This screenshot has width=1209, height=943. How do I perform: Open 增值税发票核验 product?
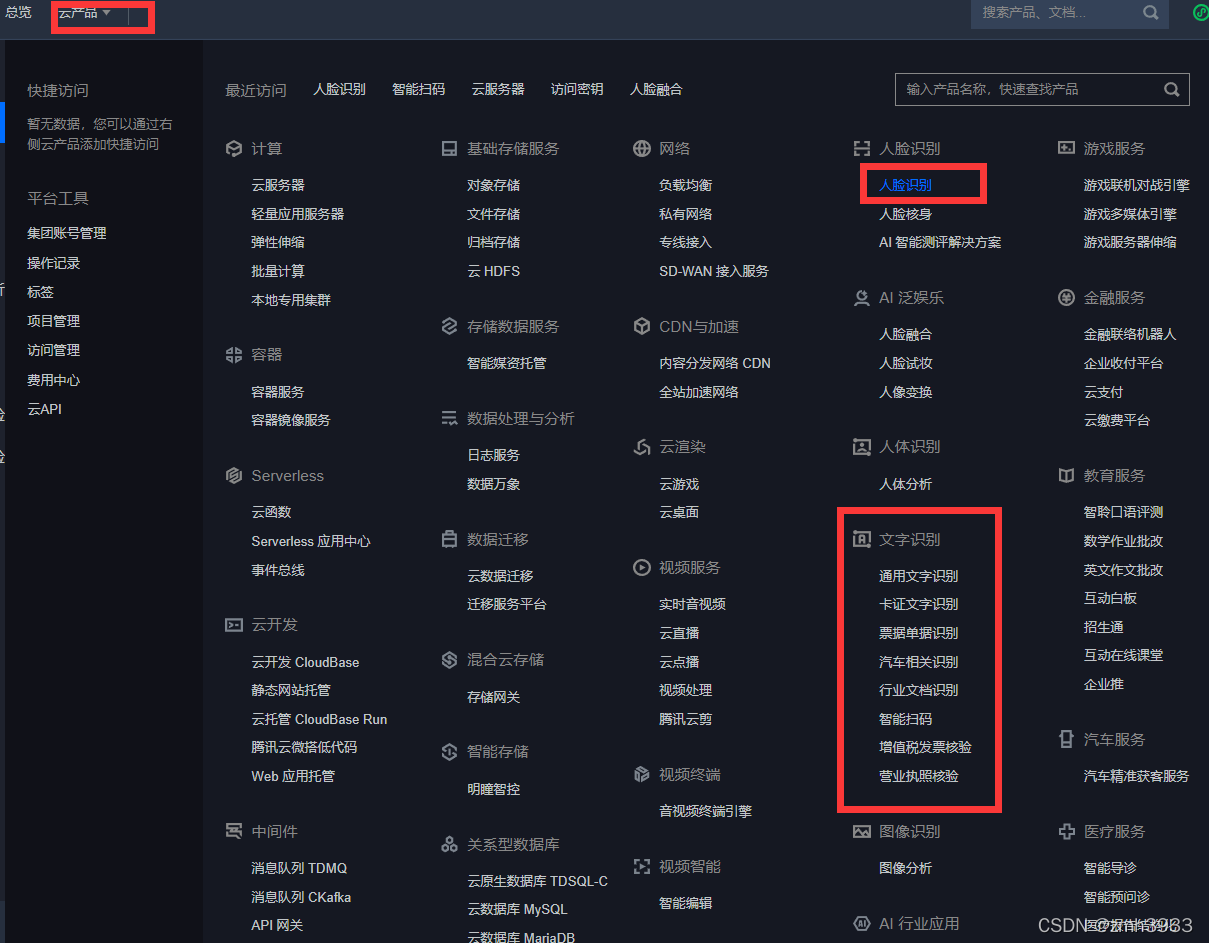[x=926, y=747]
